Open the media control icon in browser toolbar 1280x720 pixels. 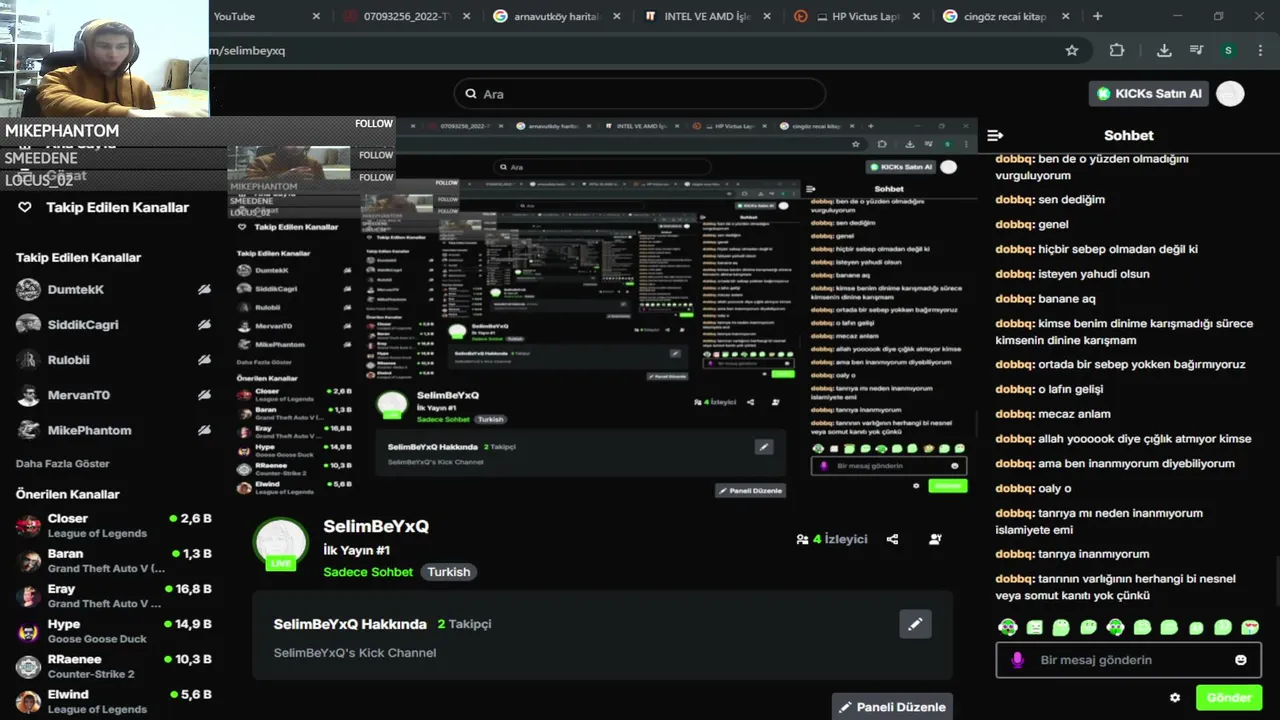coord(1196,50)
